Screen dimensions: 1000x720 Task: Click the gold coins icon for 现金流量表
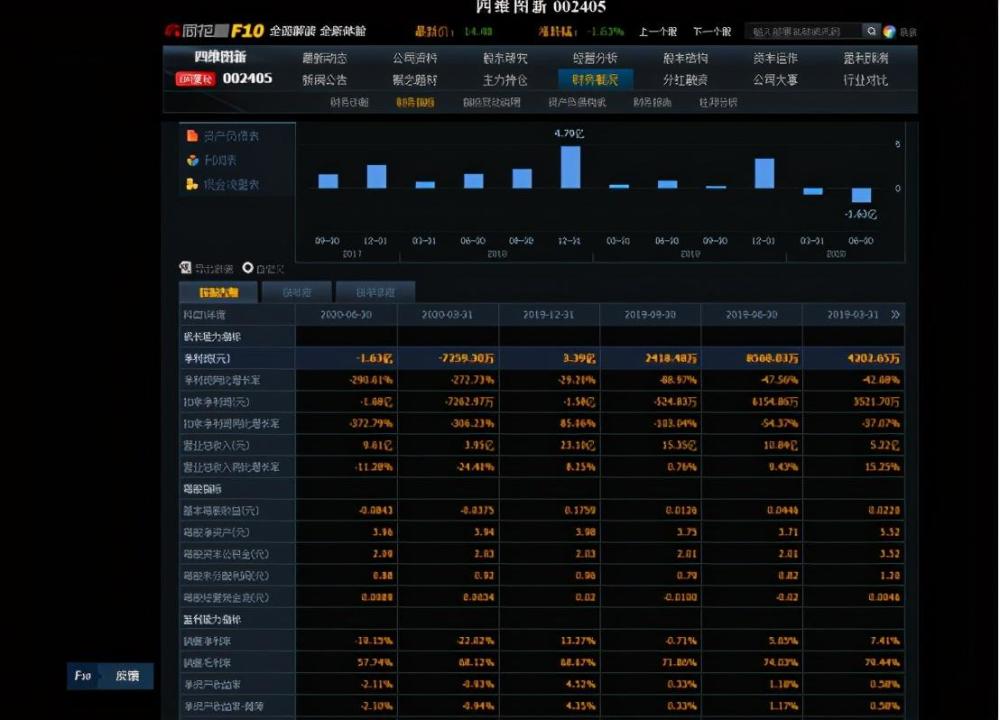[x=192, y=184]
